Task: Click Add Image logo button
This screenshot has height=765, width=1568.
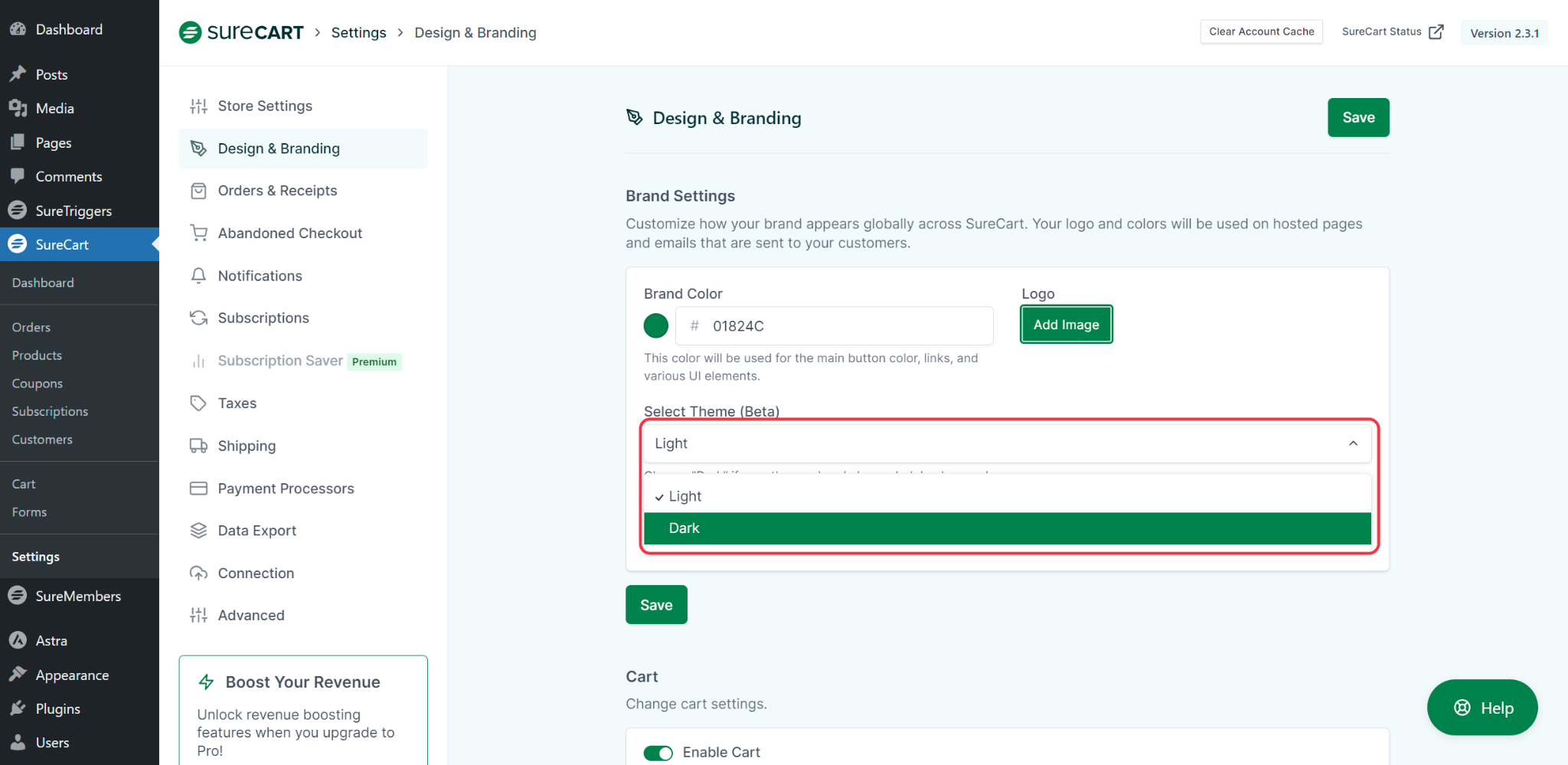Action: pos(1066,325)
